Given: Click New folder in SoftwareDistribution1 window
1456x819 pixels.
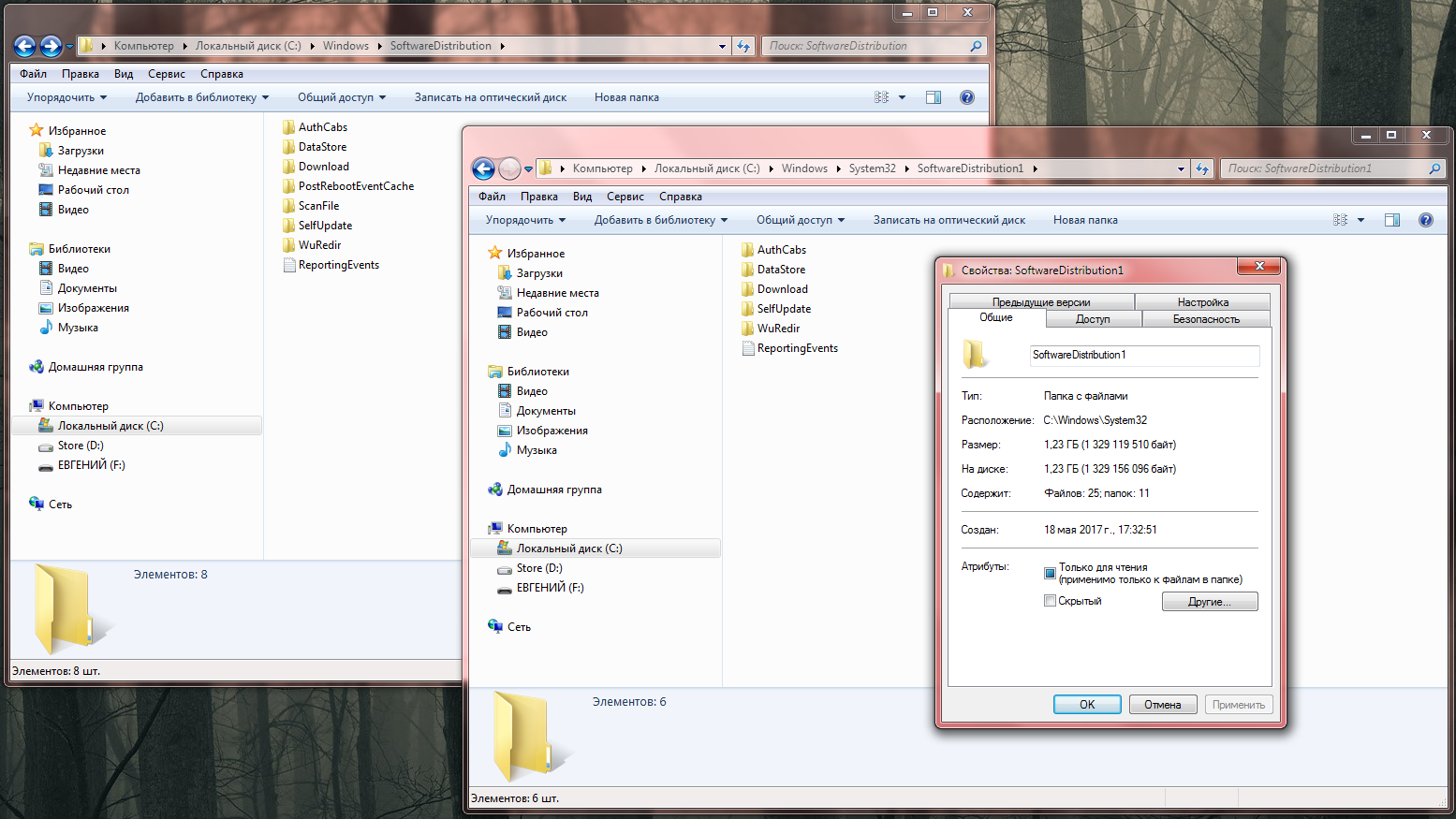Looking at the screenshot, I should pos(1085,220).
